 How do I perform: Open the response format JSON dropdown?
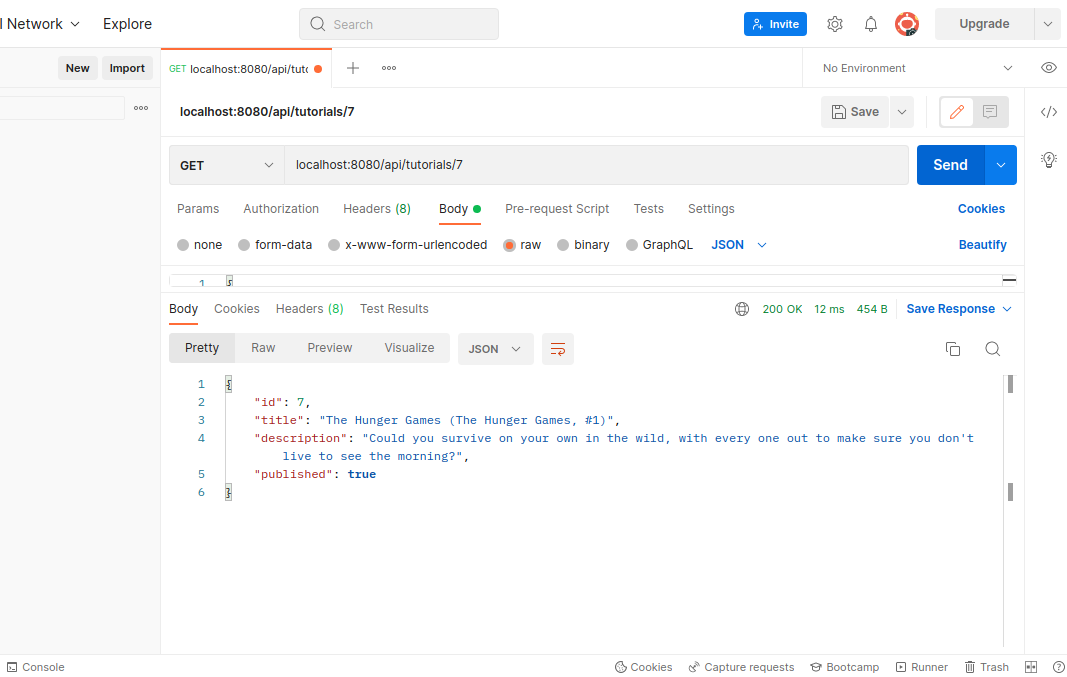coord(495,349)
